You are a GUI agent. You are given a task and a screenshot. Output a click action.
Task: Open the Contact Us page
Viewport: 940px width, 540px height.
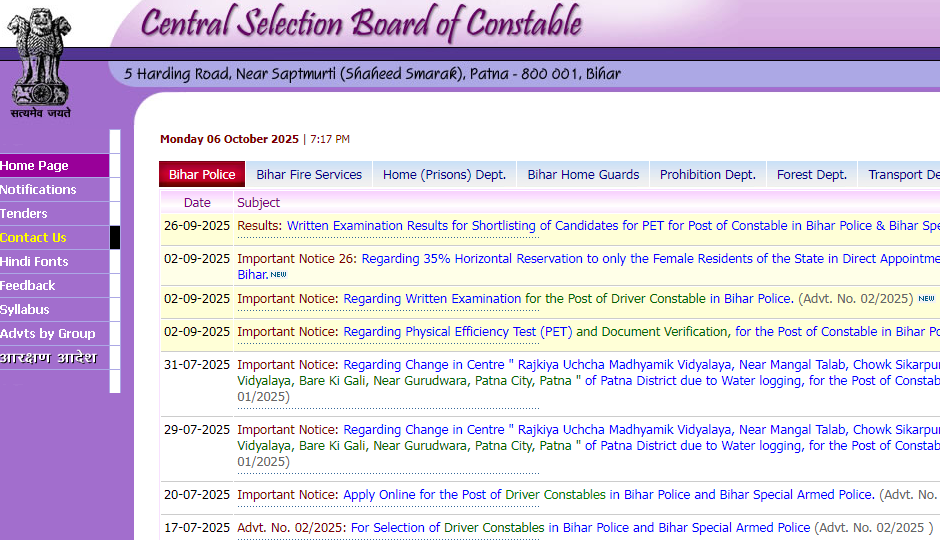pyautogui.click(x=33, y=238)
